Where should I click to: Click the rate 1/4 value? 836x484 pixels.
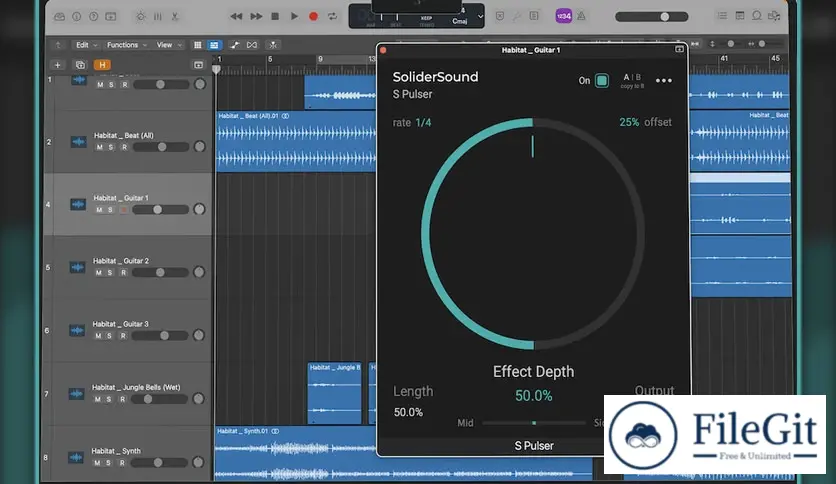(x=423, y=123)
